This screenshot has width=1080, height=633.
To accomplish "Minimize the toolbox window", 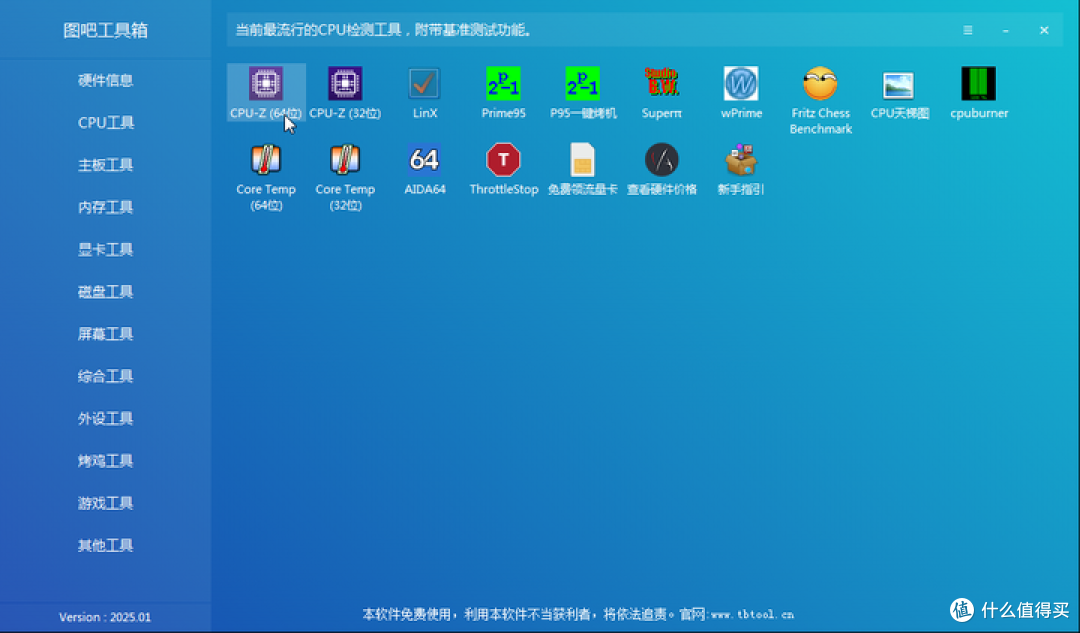I will pyautogui.click(x=1006, y=30).
